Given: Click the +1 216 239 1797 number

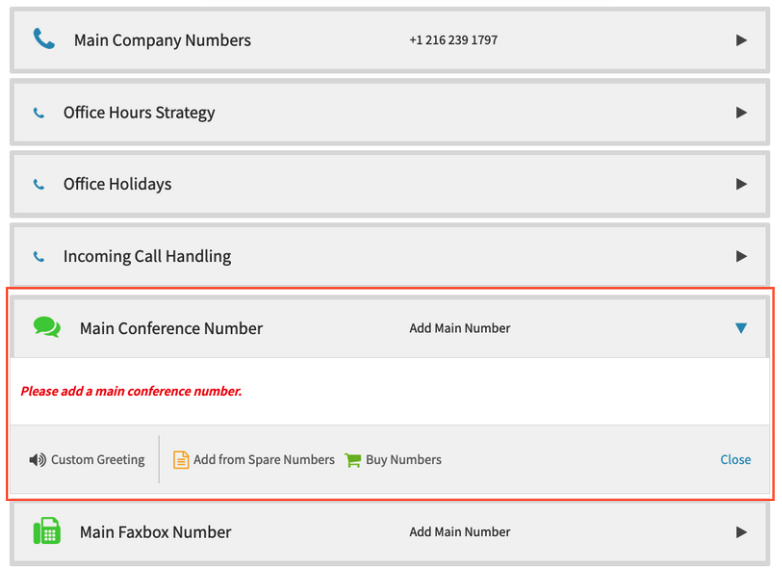Looking at the screenshot, I should coord(453,40).
